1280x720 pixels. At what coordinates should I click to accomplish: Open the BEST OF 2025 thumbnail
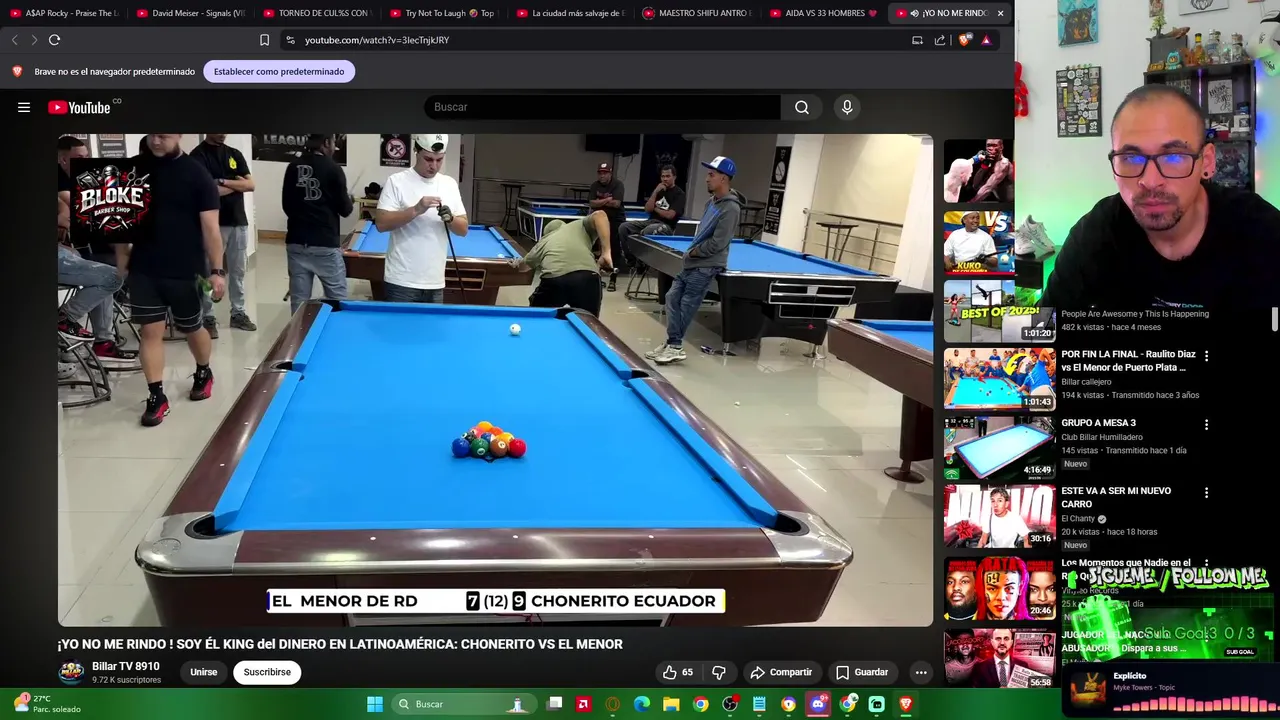click(999, 310)
